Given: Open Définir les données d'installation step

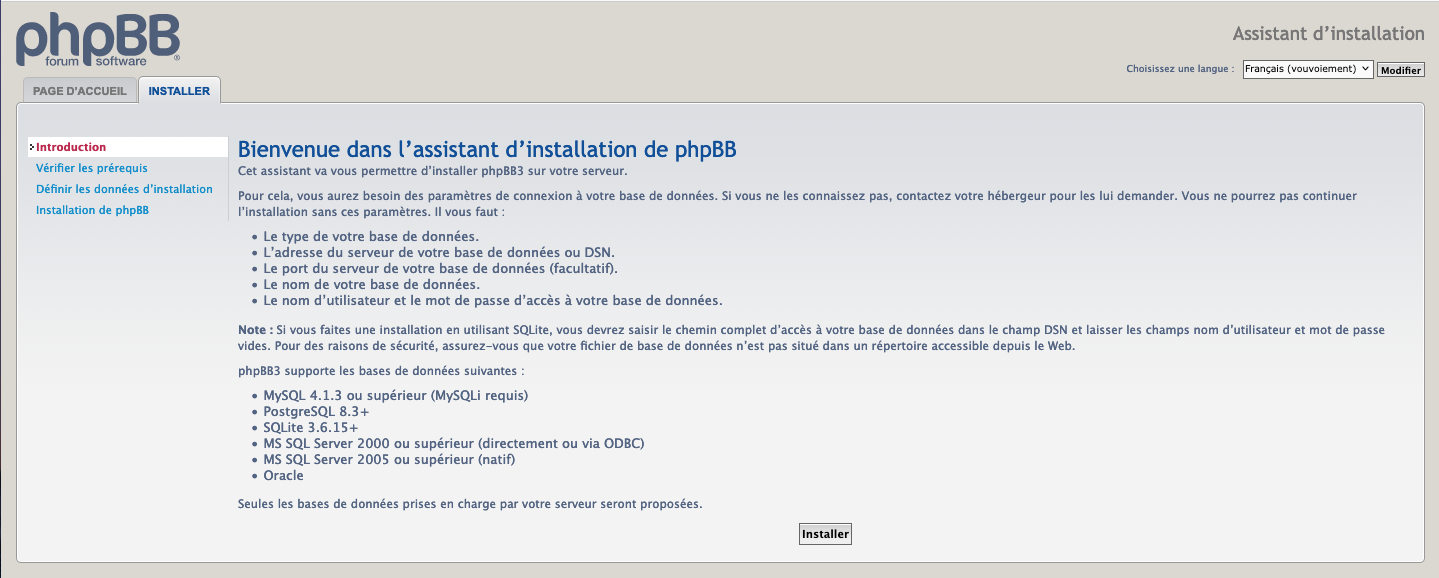Looking at the screenshot, I should 124,189.
